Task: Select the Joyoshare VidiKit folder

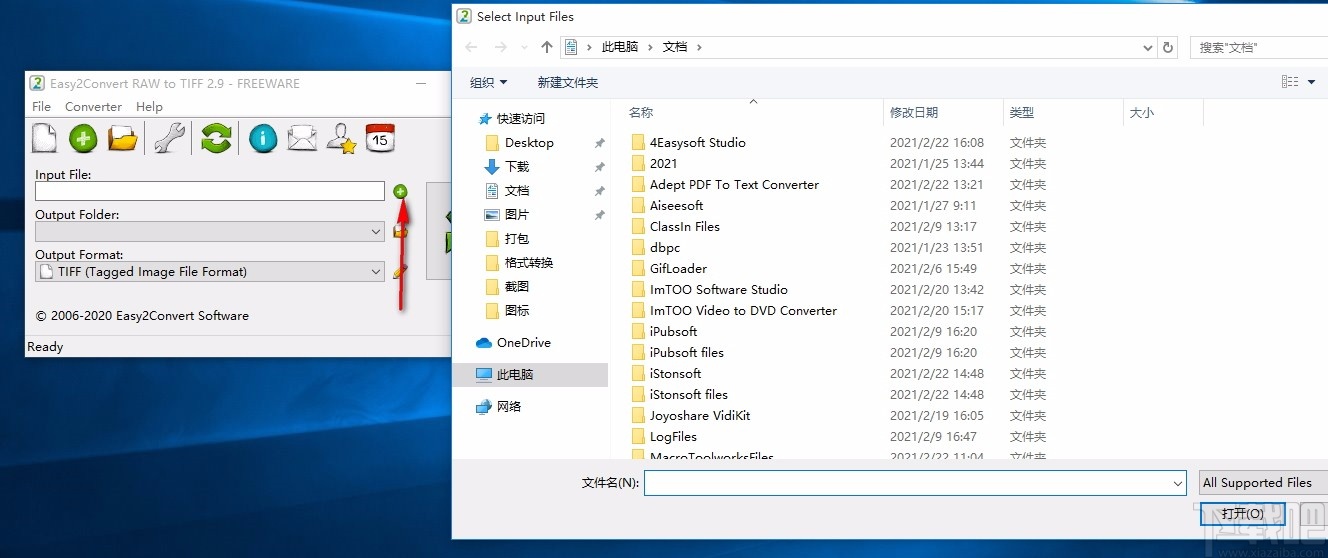Action: pyautogui.click(x=700, y=416)
